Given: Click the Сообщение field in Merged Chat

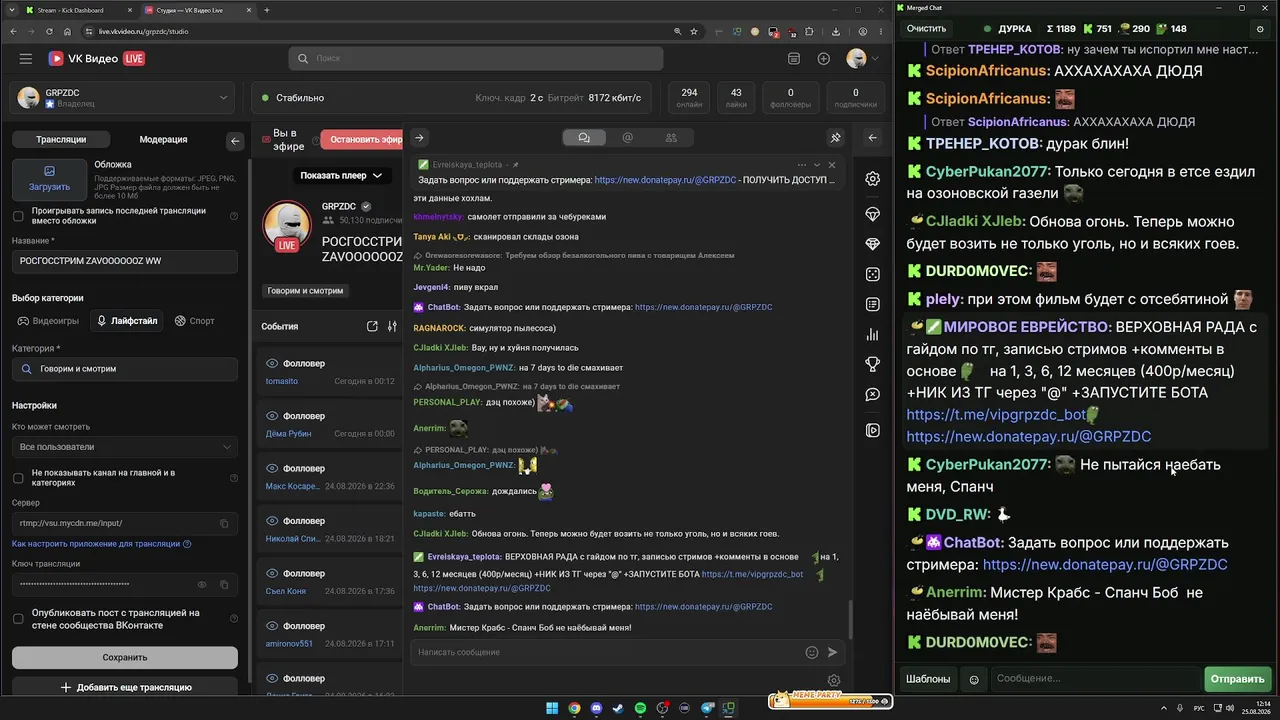Looking at the screenshot, I should click(1095, 679).
